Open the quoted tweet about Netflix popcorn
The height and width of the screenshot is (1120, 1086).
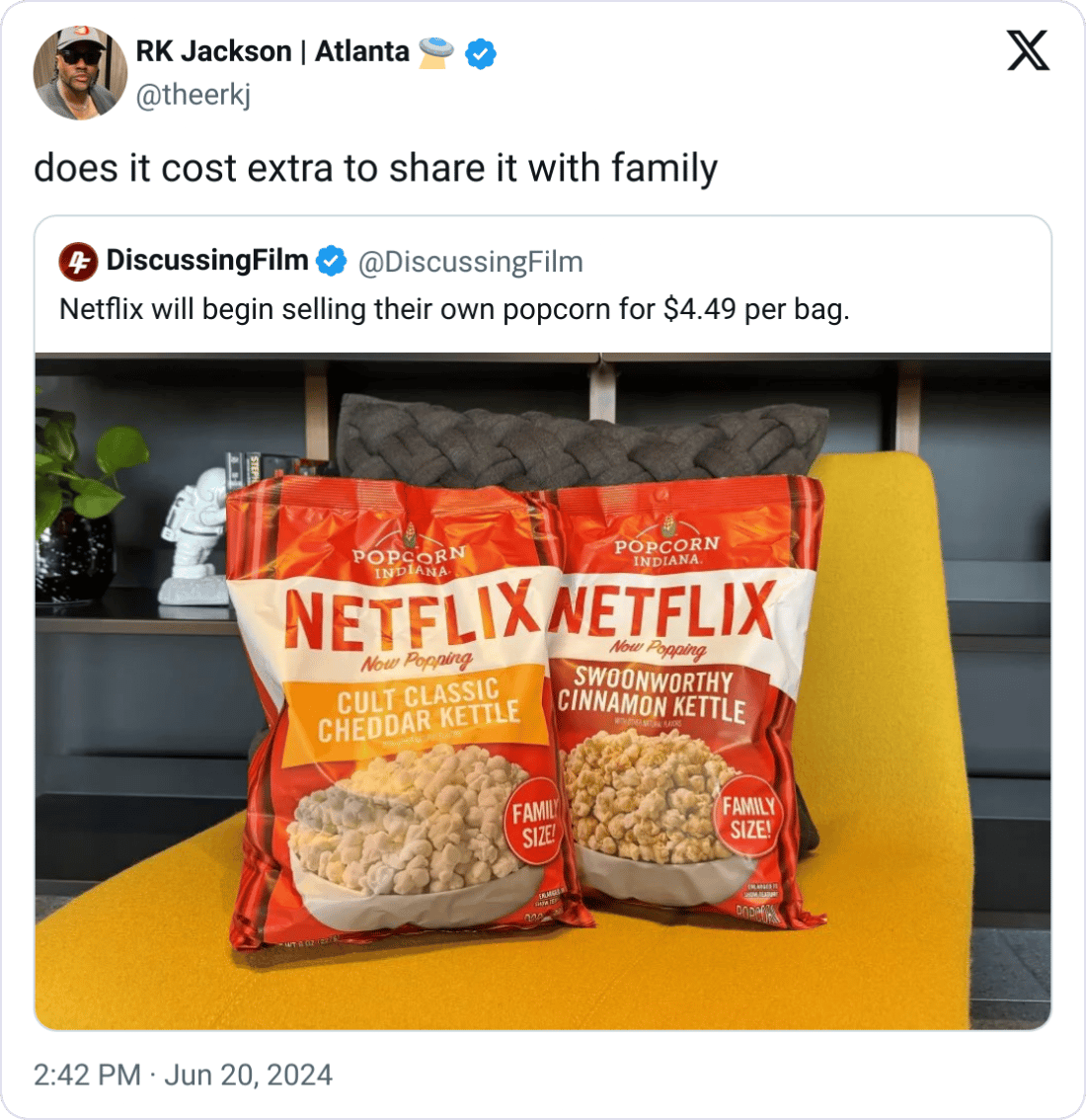point(543,622)
